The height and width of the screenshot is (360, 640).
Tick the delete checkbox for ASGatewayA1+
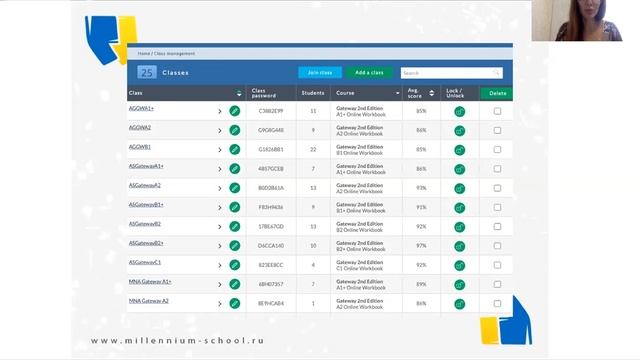point(497,169)
